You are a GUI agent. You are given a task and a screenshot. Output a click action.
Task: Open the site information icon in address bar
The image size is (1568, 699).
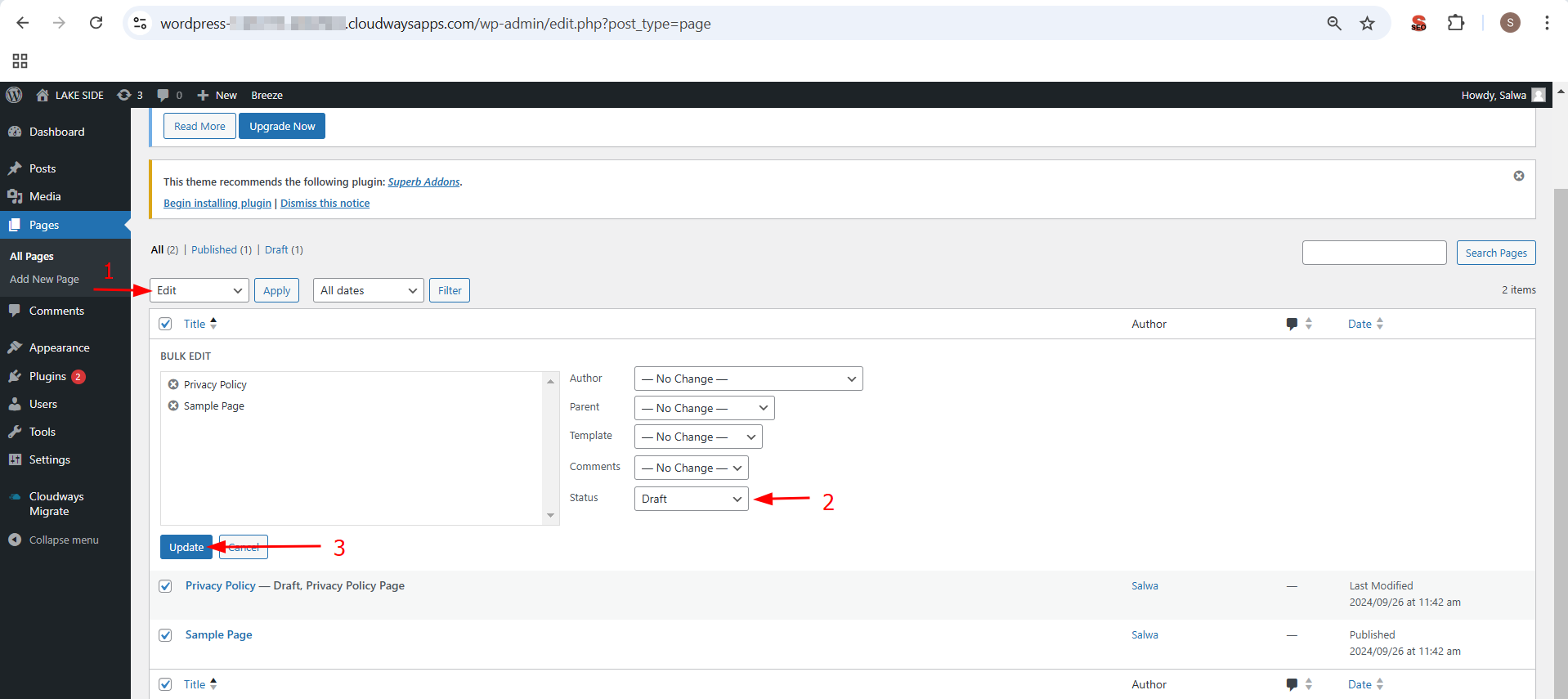(140, 24)
